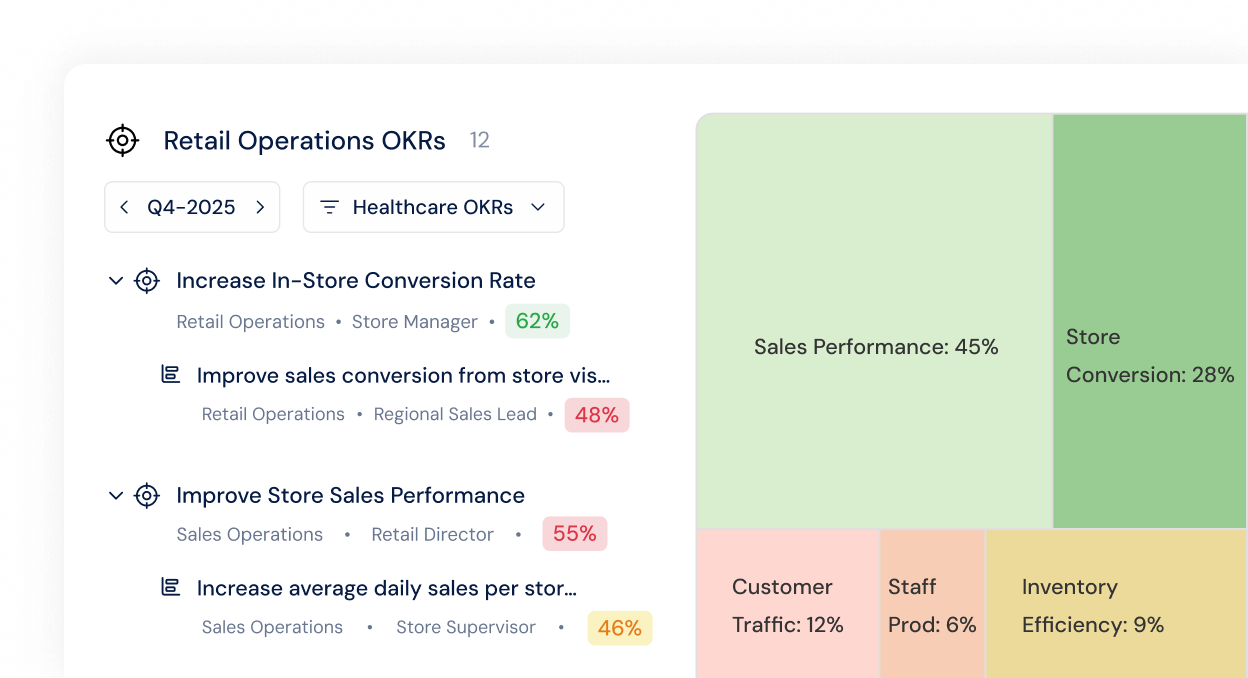1248x678 pixels.
Task: Click key result icon for Improve sales conversion
Action: 171,375
